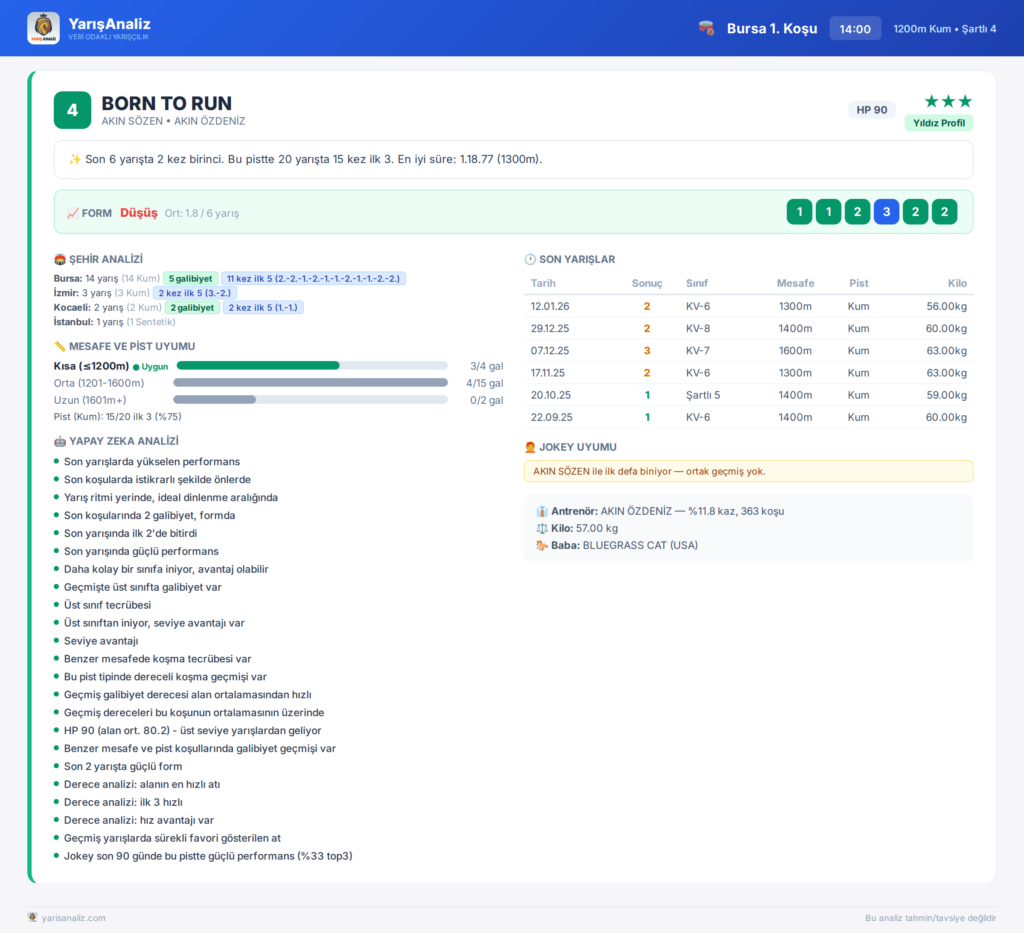Viewport: 1024px width, 933px height.
Task: Click the 14:00 race time badge
Action: (855, 29)
